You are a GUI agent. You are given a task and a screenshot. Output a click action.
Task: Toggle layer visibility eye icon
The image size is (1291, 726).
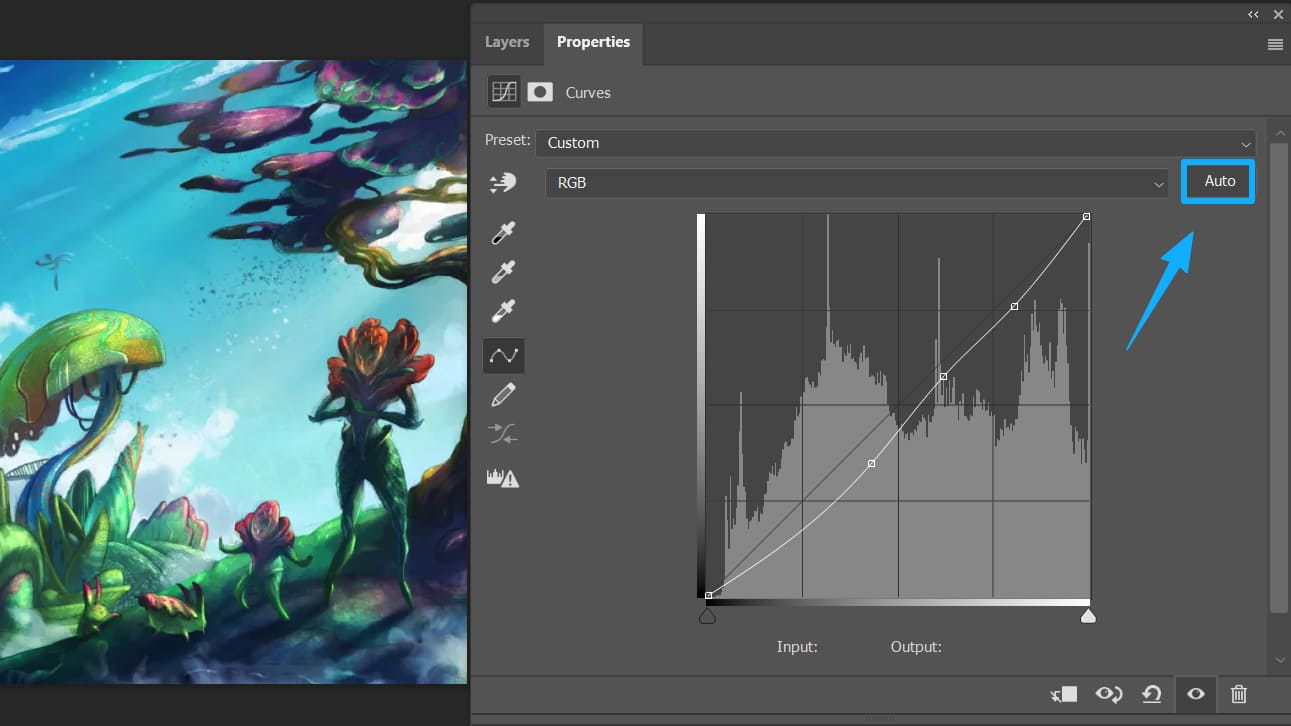click(x=1196, y=694)
